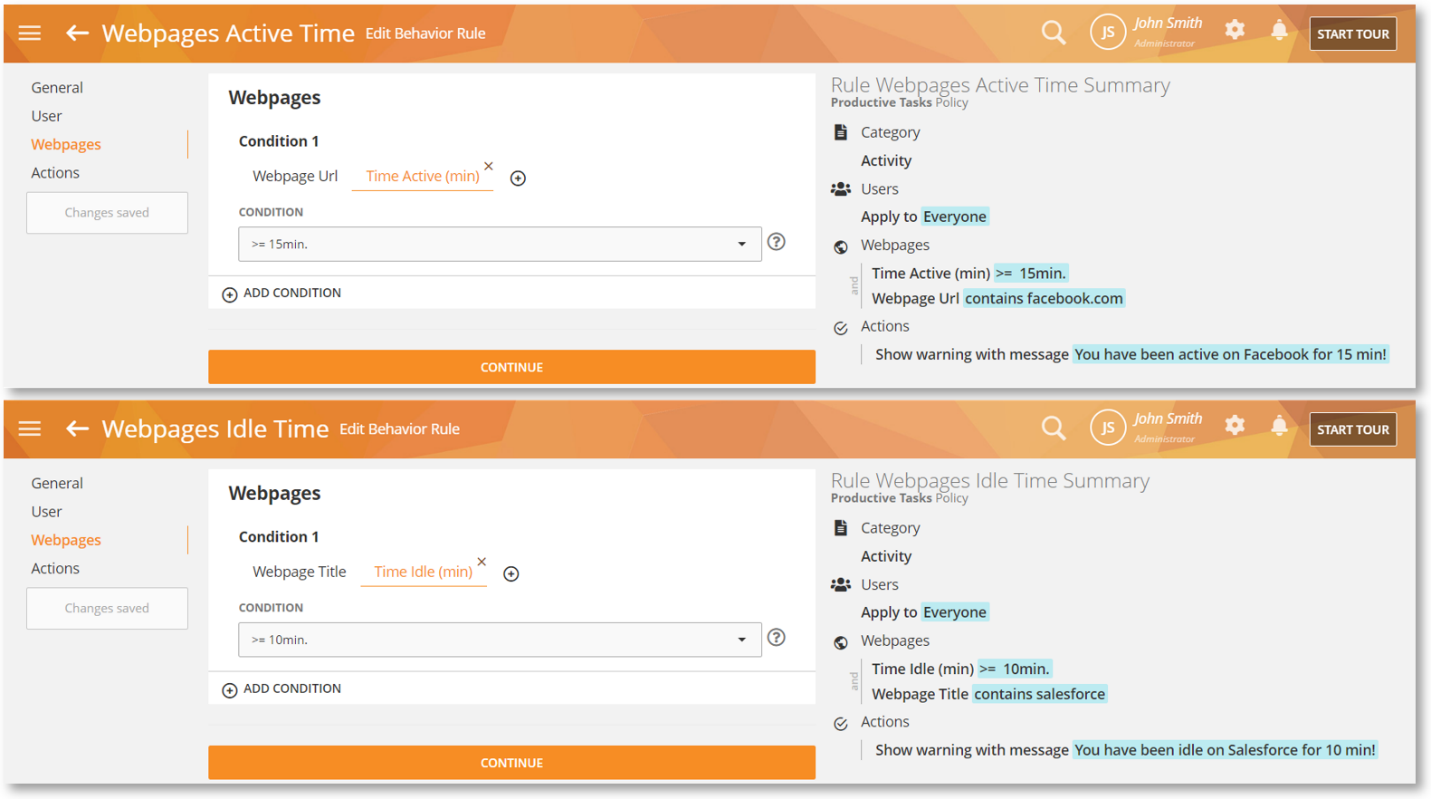Click help icon beside the >= 10min. condition
Image resolution: width=1431 pixels, height=799 pixels.
point(776,638)
